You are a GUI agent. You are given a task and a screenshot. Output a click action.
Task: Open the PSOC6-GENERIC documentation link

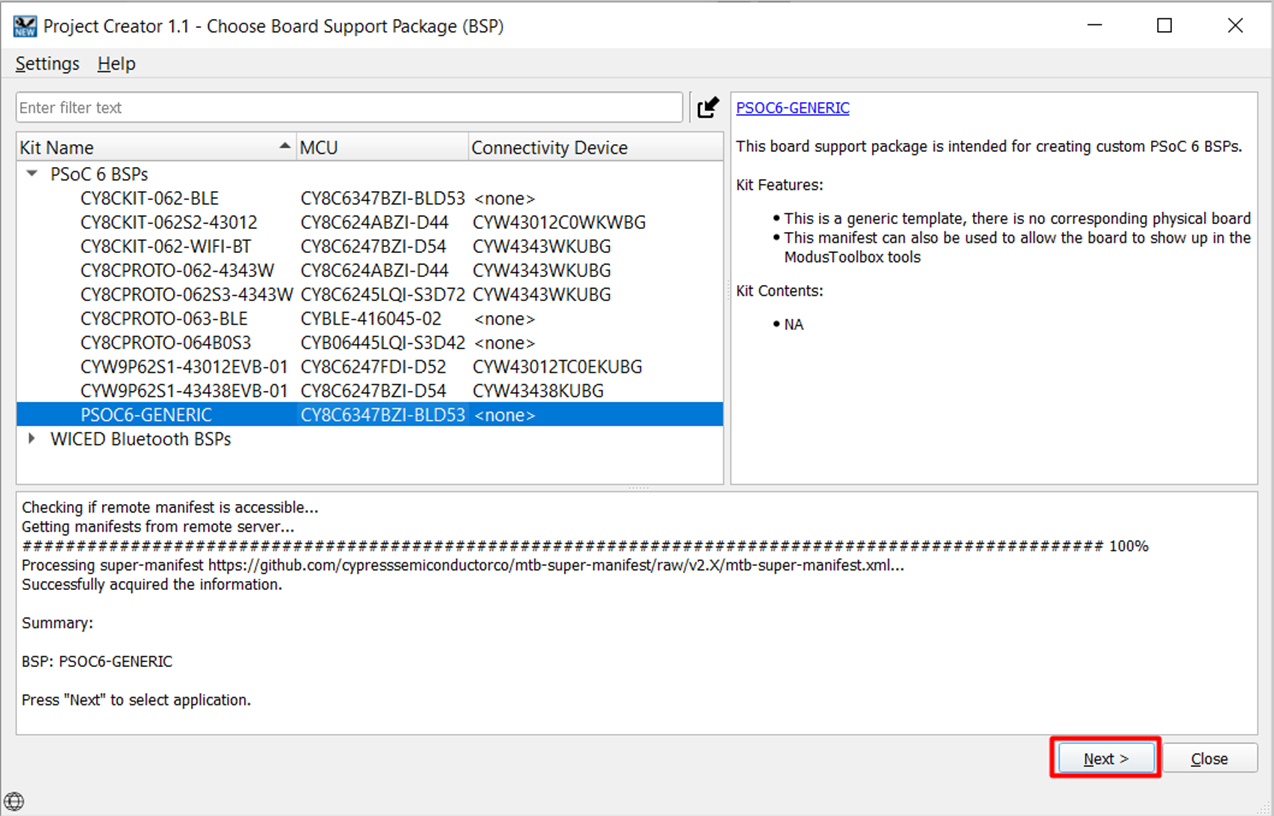[792, 107]
